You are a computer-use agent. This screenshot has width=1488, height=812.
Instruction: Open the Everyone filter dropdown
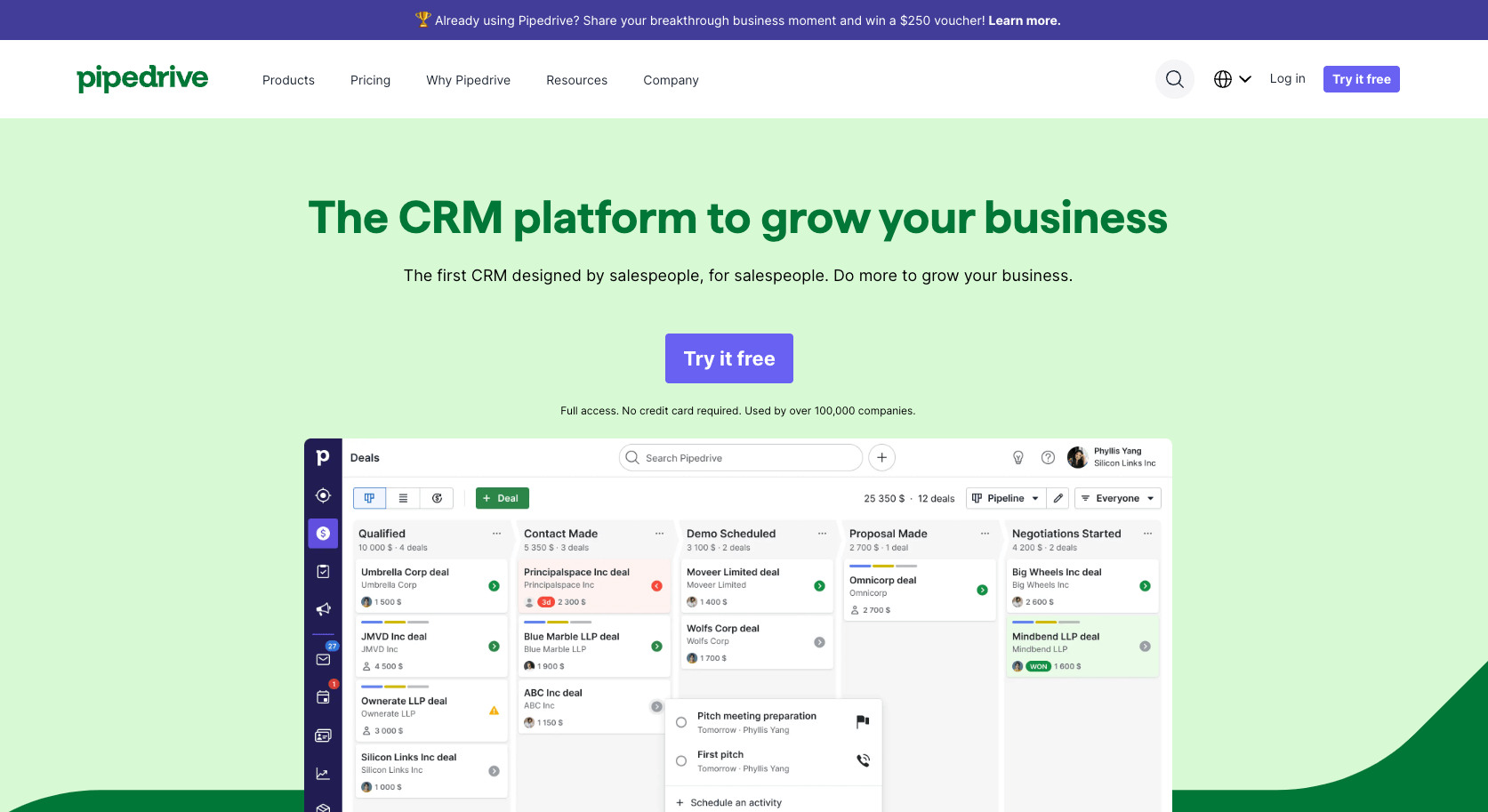coord(1117,498)
